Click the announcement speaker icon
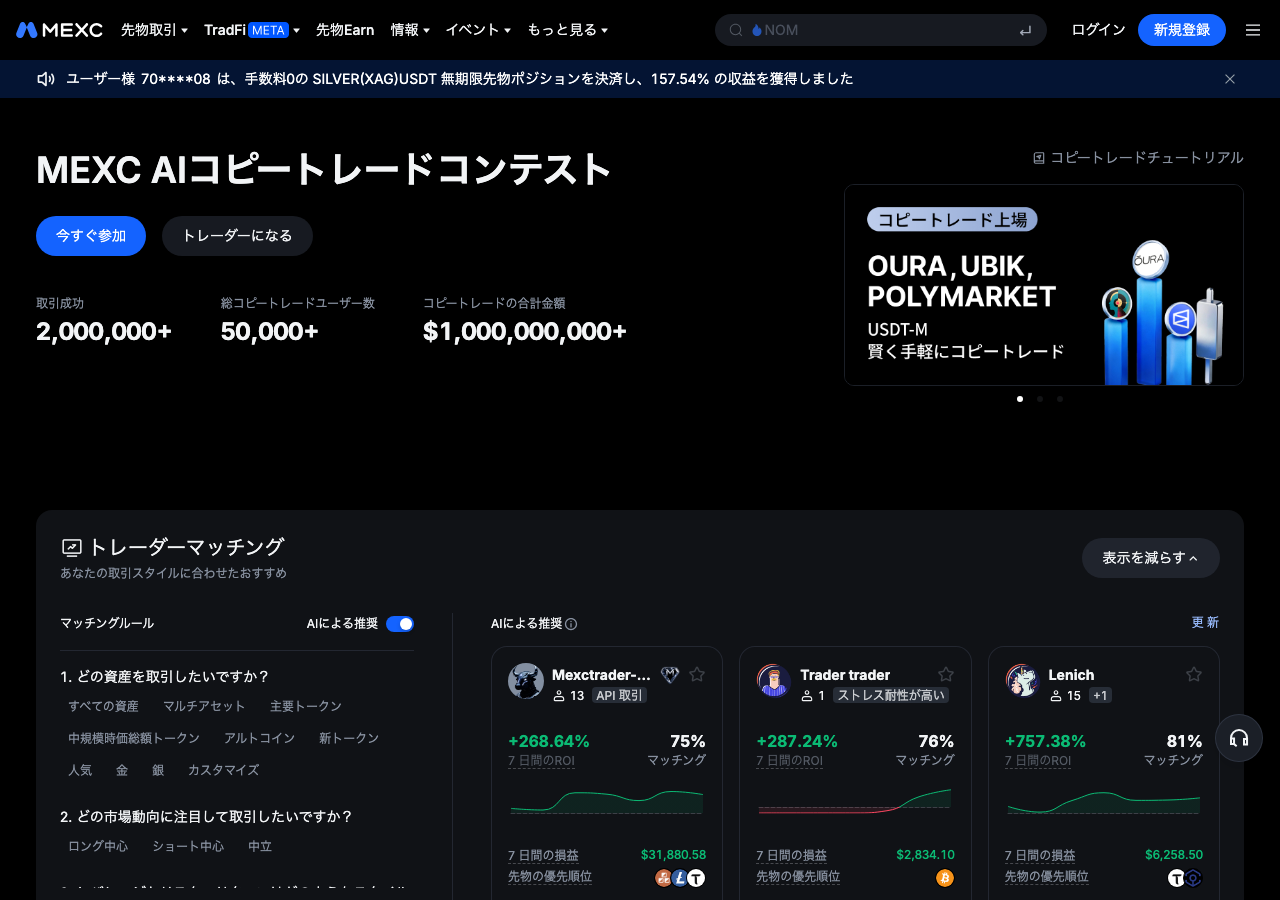The height and width of the screenshot is (900, 1280). pos(45,79)
